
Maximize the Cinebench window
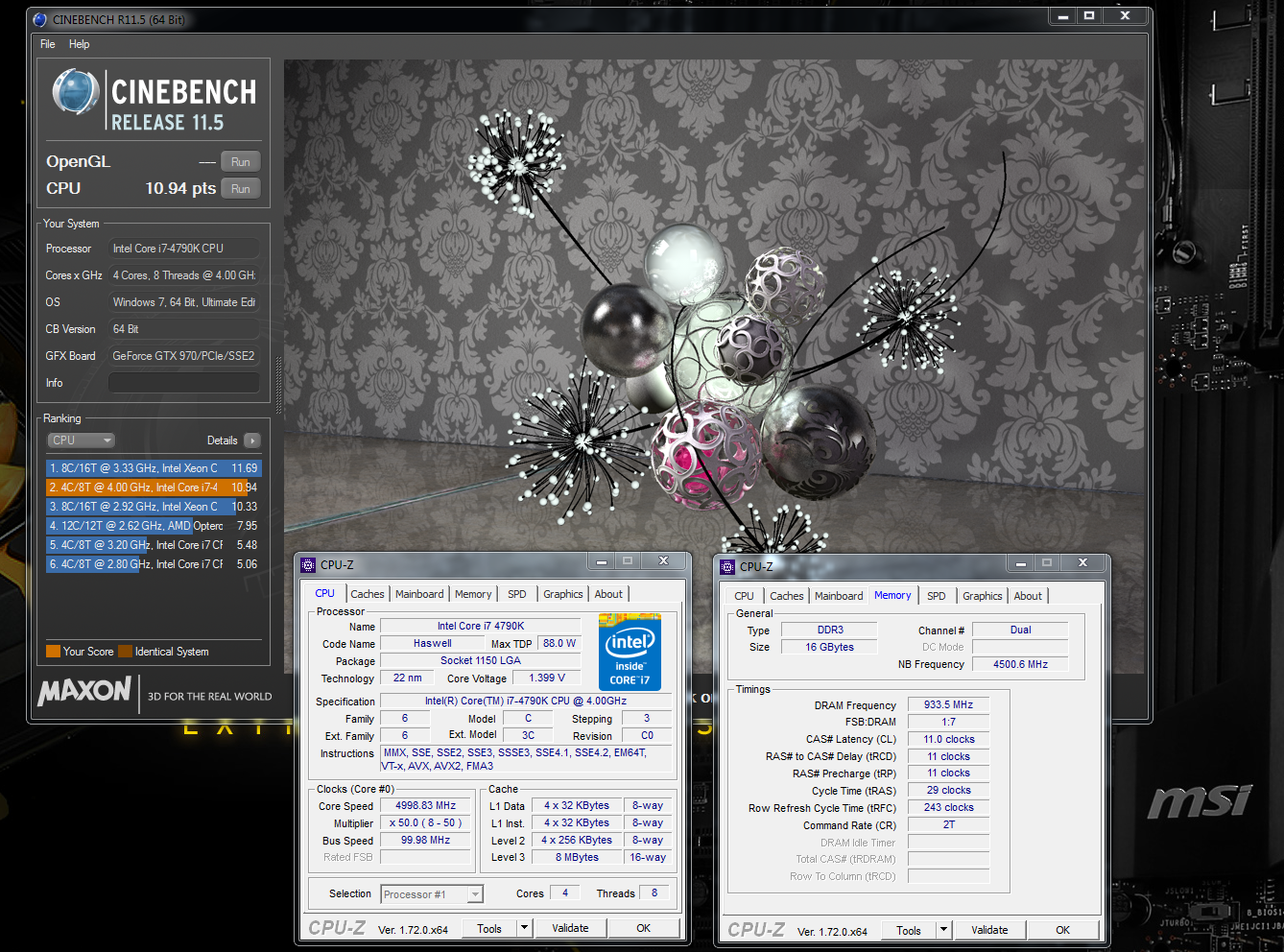pyautogui.click(x=1089, y=16)
